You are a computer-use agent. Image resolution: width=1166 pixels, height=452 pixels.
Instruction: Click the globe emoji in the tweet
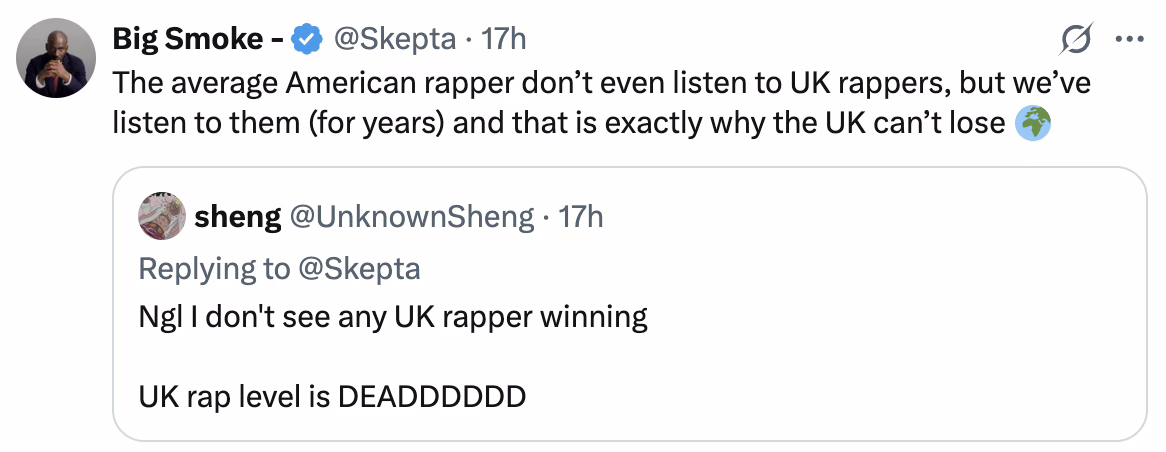[1032, 125]
